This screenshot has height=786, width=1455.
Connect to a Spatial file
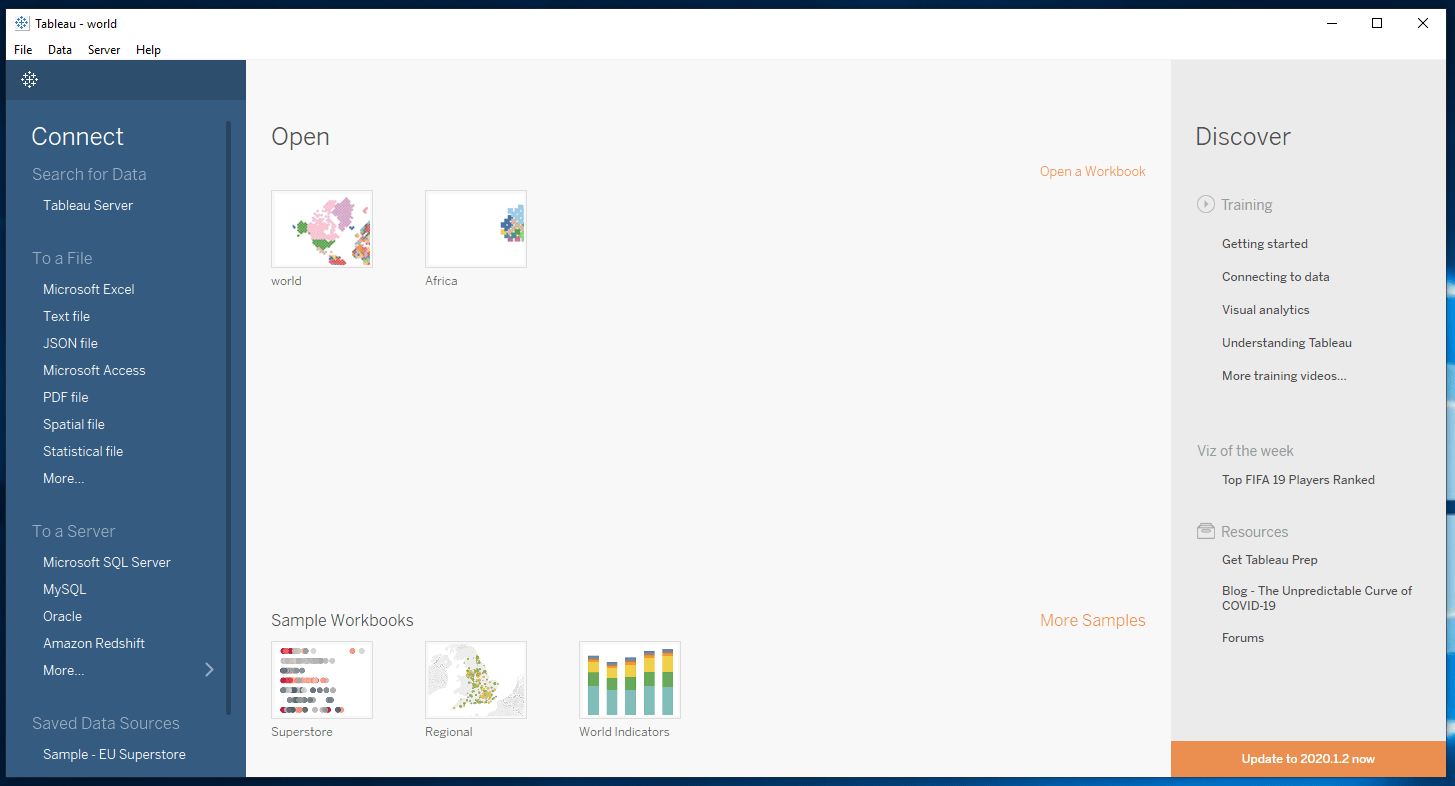coord(74,424)
